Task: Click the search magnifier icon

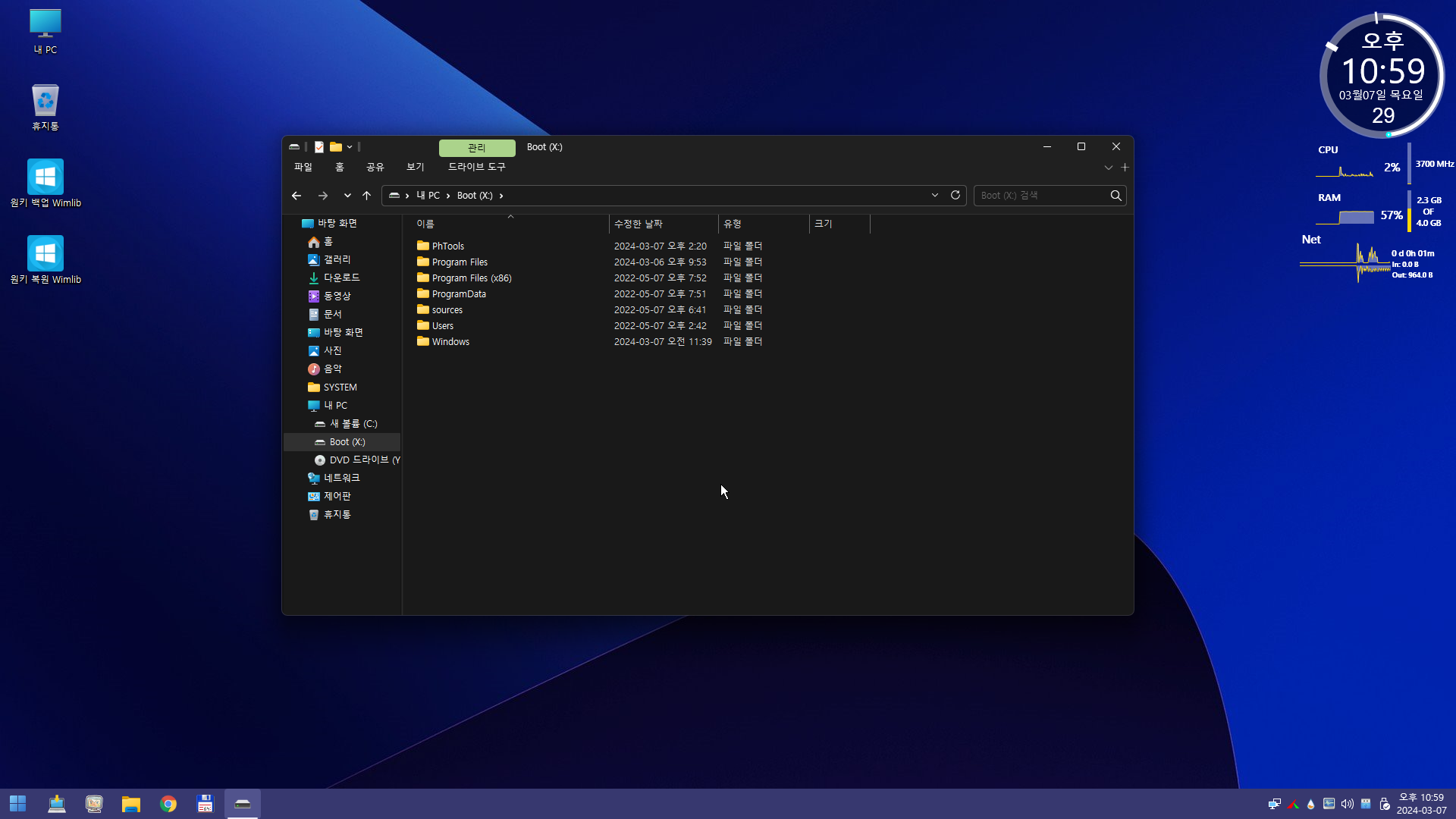Action: [x=1116, y=196]
